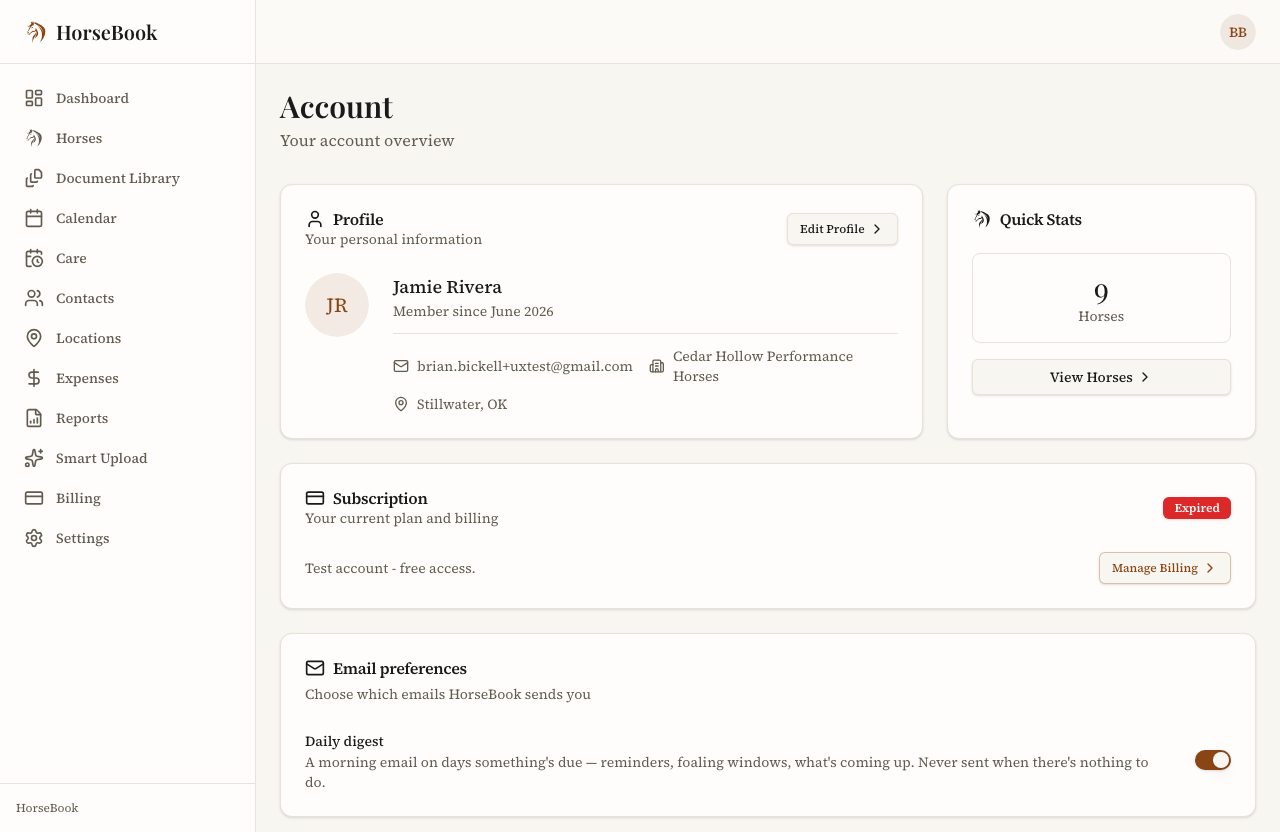The width and height of the screenshot is (1280, 832).
Task: Click the Settings gear icon
Action: [x=34, y=538]
